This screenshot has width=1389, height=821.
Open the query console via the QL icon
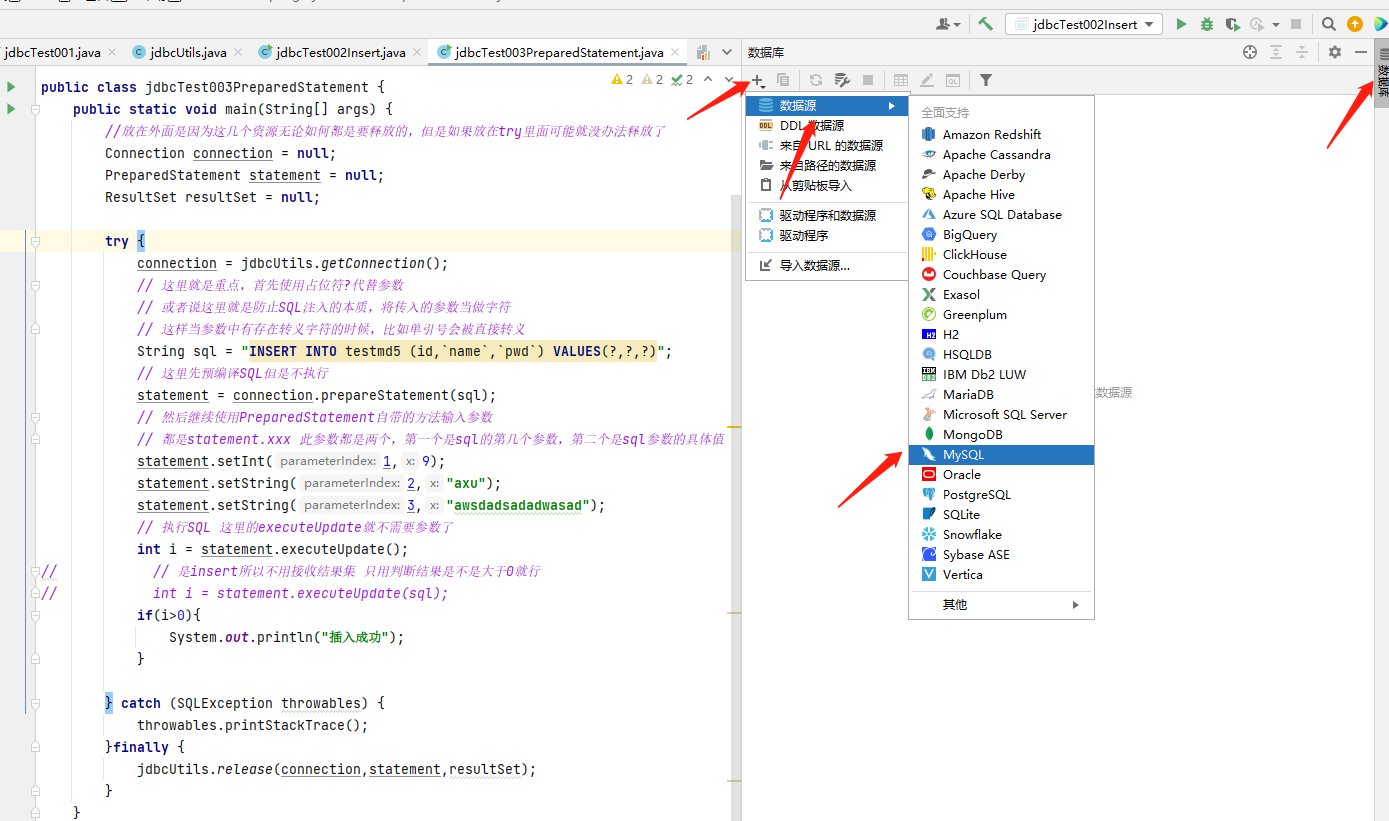[x=953, y=80]
